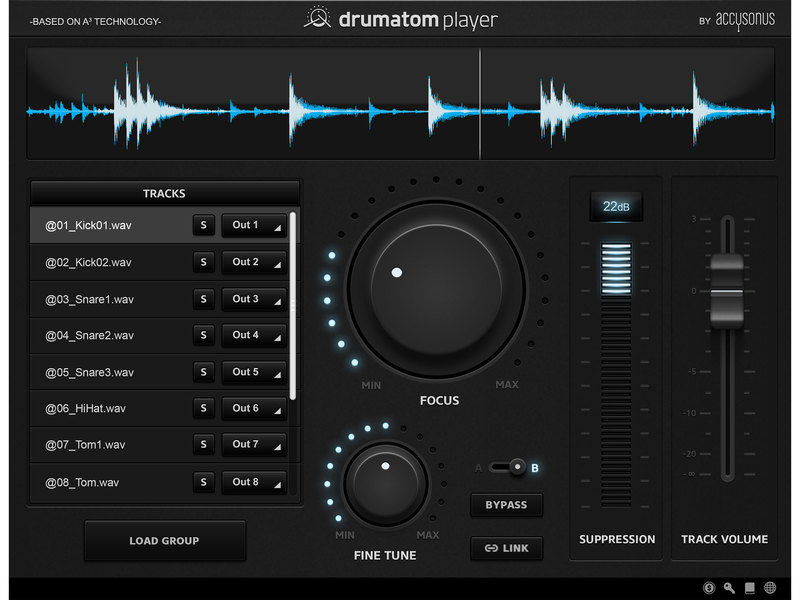This screenshot has height=600, width=800.
Task: Click the tracks list scrollbar
Action: (293, 300)
